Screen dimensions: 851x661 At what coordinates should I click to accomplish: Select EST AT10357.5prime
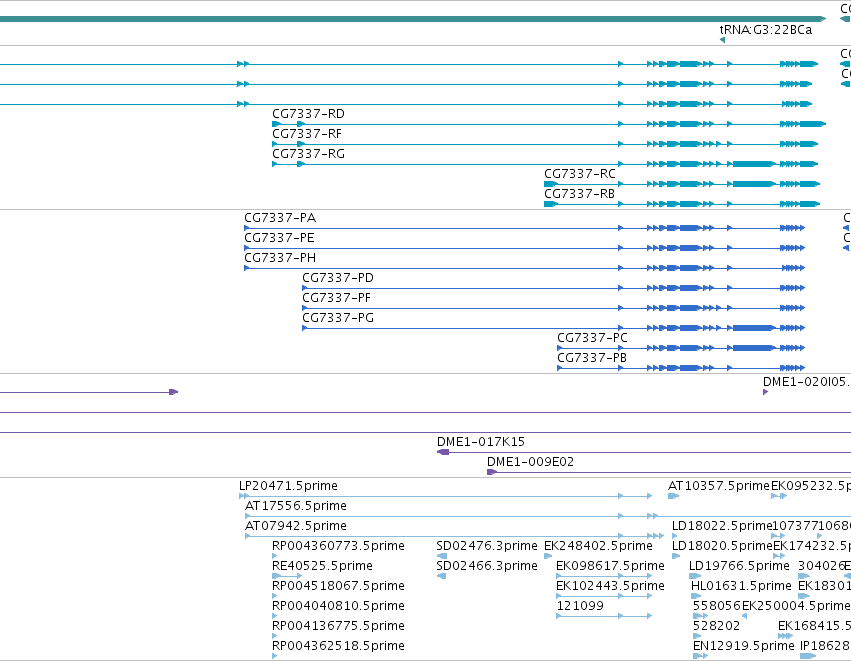click(719, 486)
